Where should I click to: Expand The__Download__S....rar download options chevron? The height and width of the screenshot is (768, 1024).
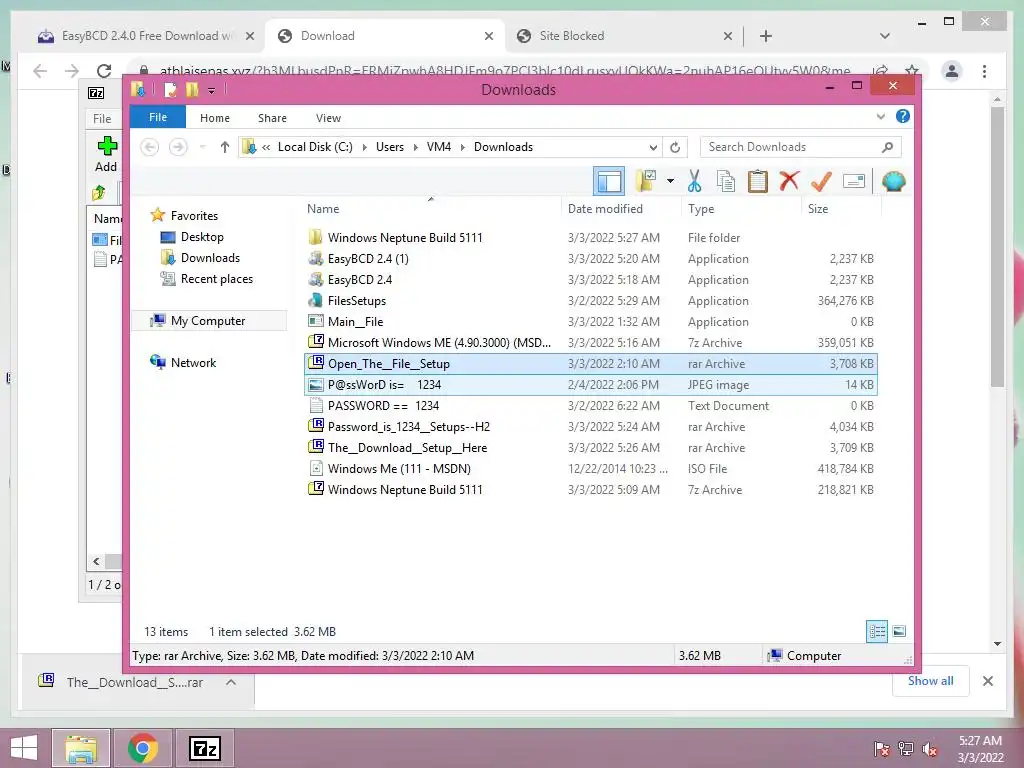pyautogui.click(x=231, y=682)
